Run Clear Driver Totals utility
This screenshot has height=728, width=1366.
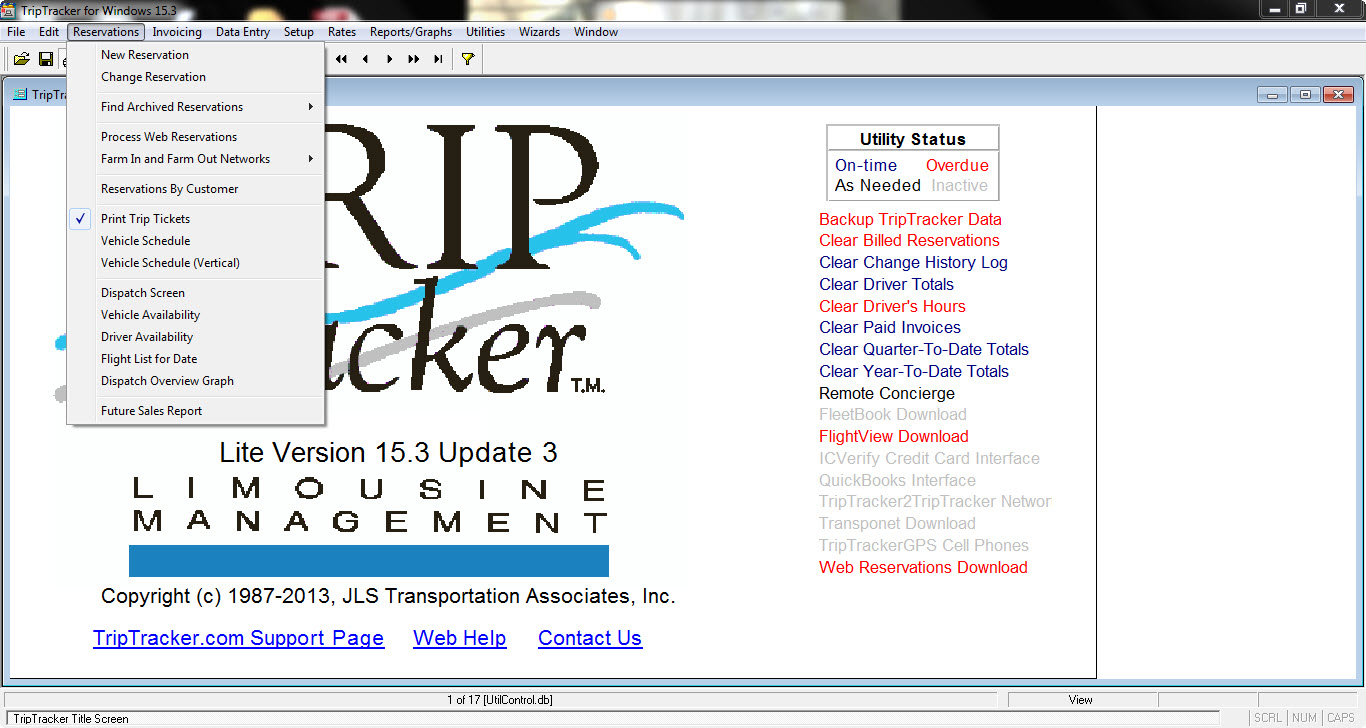point(886,284)
